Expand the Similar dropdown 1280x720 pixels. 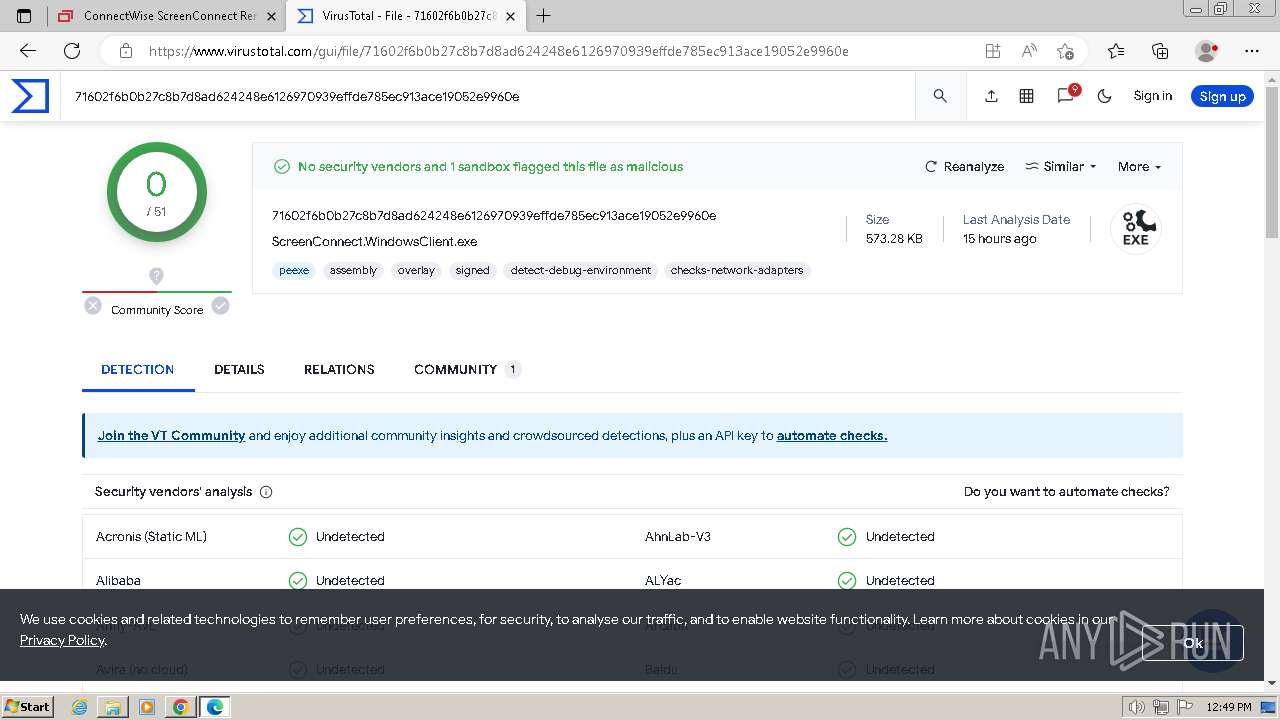(x=1061, y=167)
